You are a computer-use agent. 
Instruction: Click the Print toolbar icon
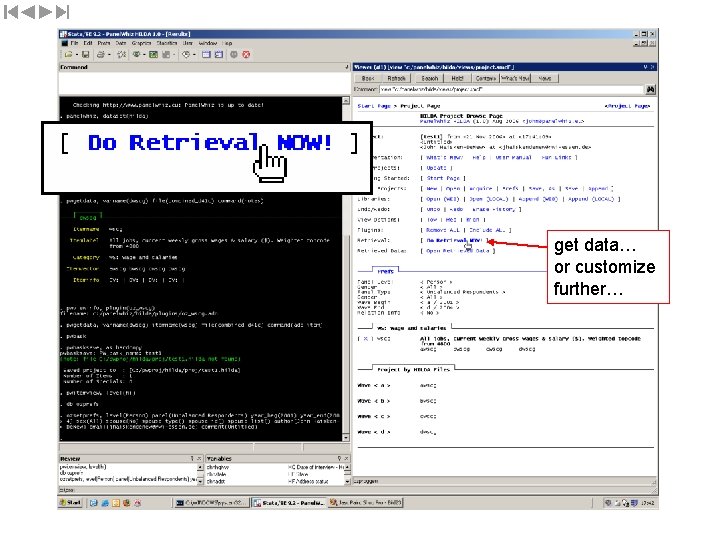(x=101, y=55)
